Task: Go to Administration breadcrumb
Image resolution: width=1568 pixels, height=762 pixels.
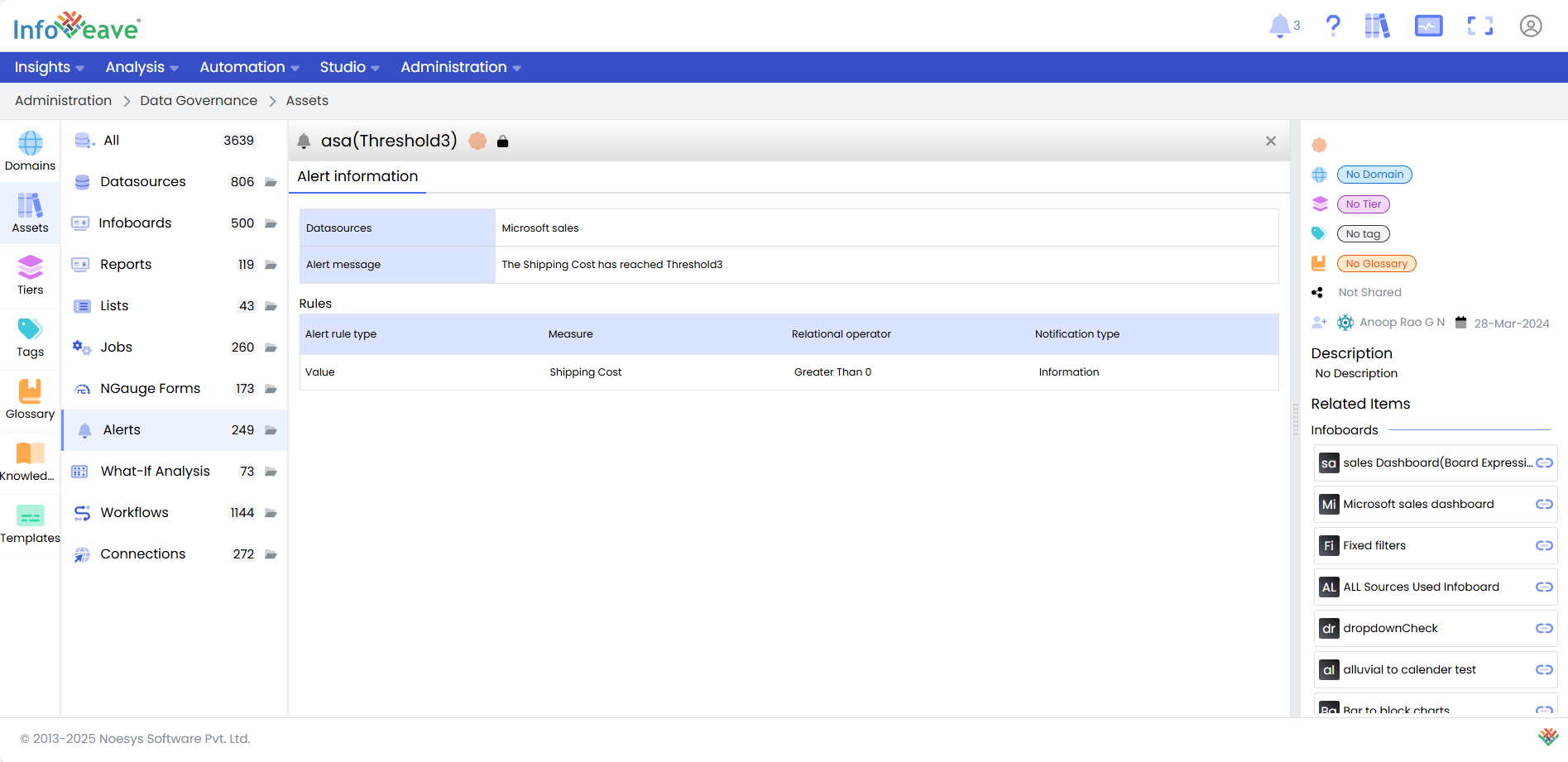Action: 63,100
